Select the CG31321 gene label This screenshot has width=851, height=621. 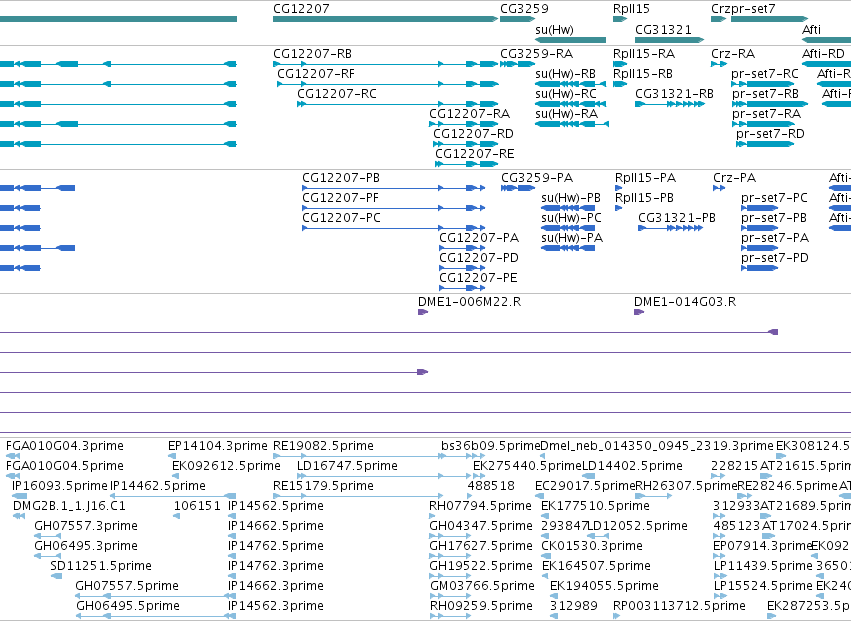(x=663, y=30)
